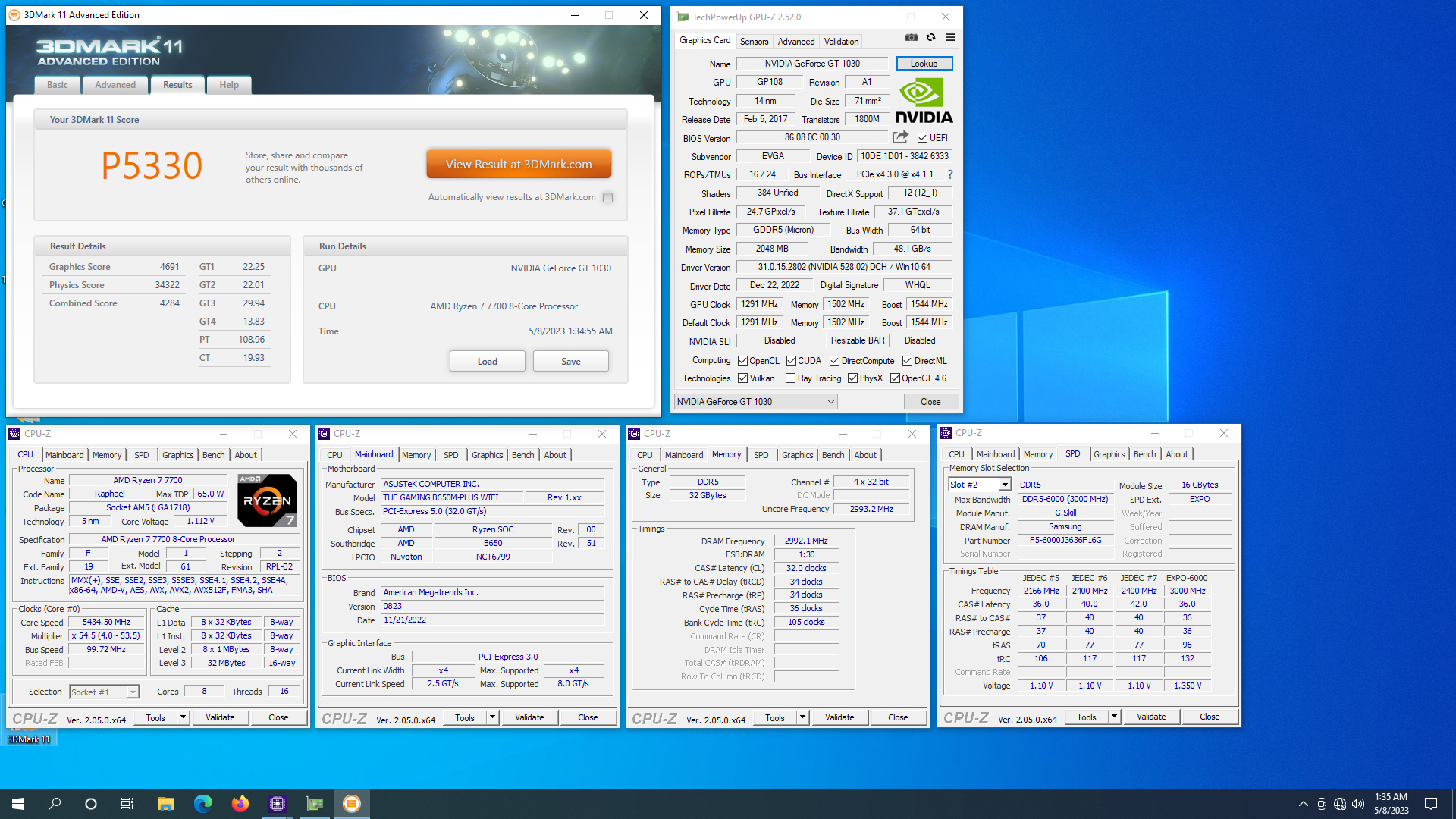
Task: Open the volume tray icon
Action: [1358, 804]
